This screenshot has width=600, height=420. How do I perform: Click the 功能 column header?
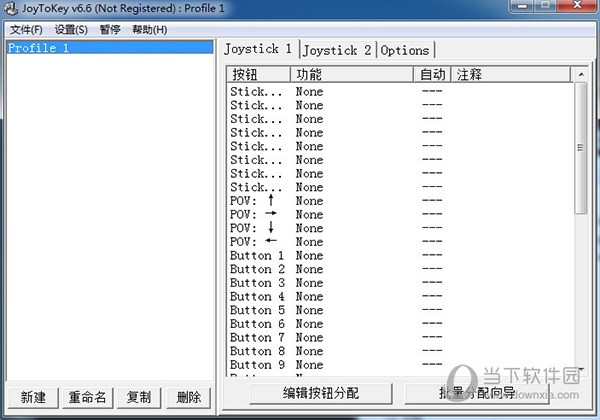click(x=352, y=75)
